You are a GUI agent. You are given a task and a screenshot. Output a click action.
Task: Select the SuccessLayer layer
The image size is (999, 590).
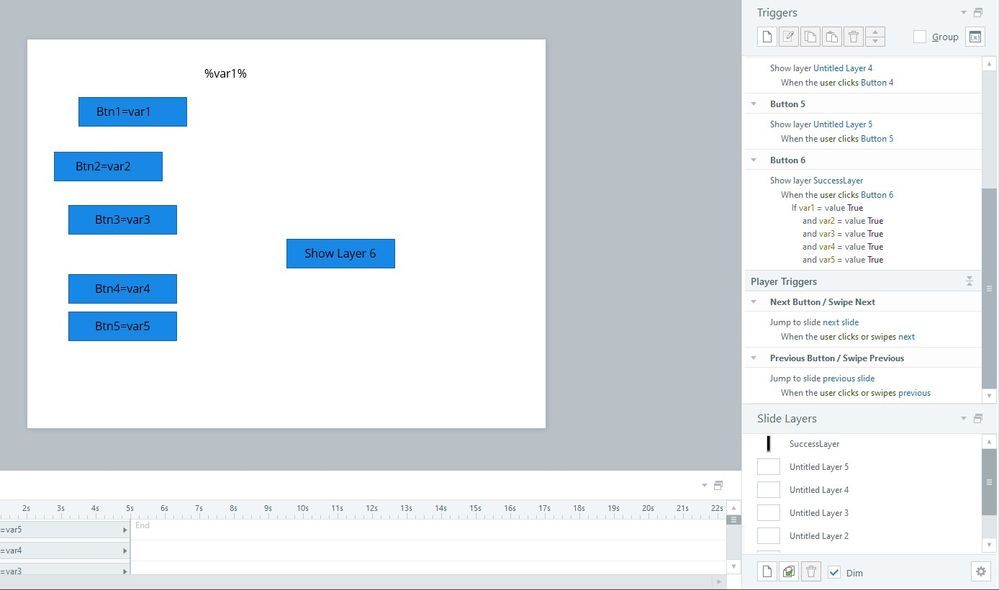tap(814, 444)
